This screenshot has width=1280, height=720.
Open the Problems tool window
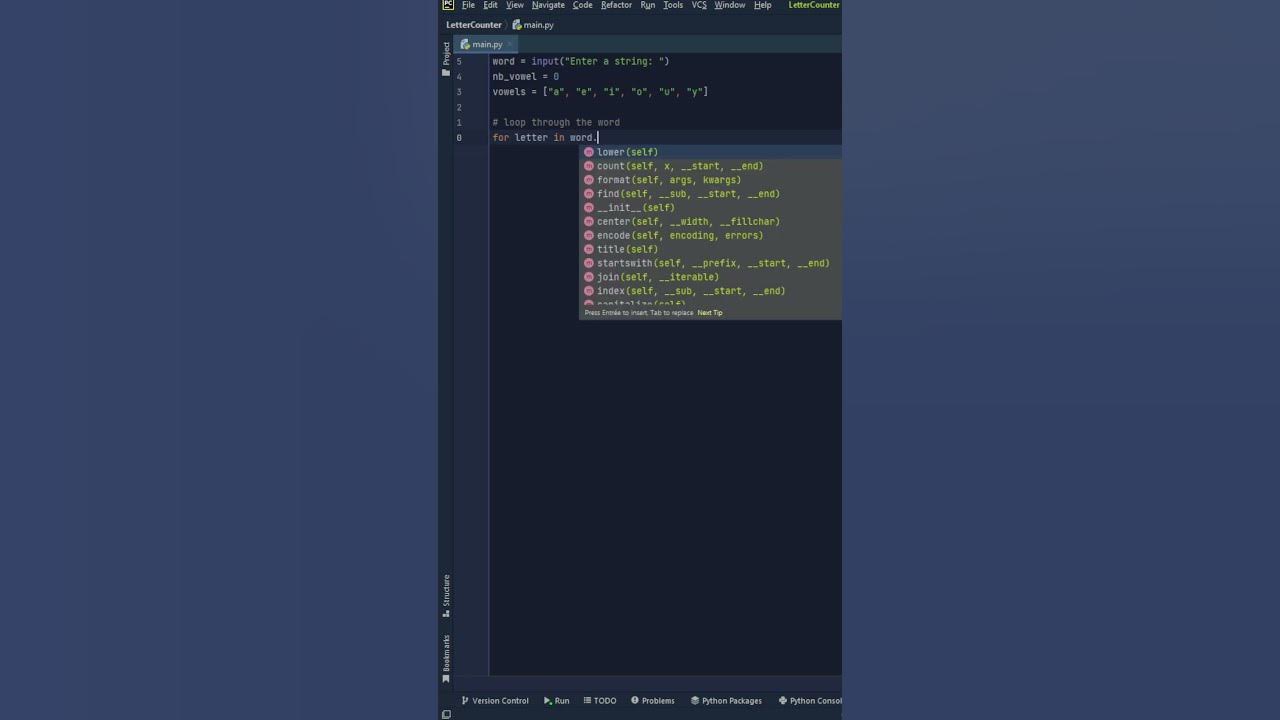point(653,701)
